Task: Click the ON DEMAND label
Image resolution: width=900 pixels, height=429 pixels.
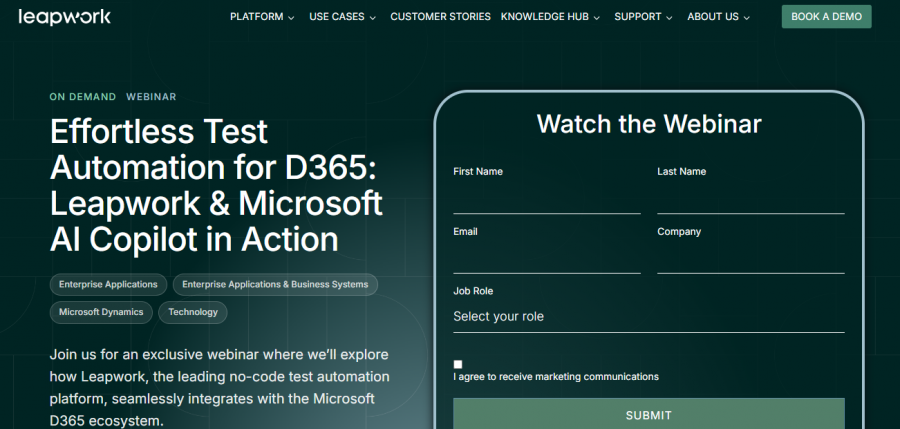Action: pos(83,97)
